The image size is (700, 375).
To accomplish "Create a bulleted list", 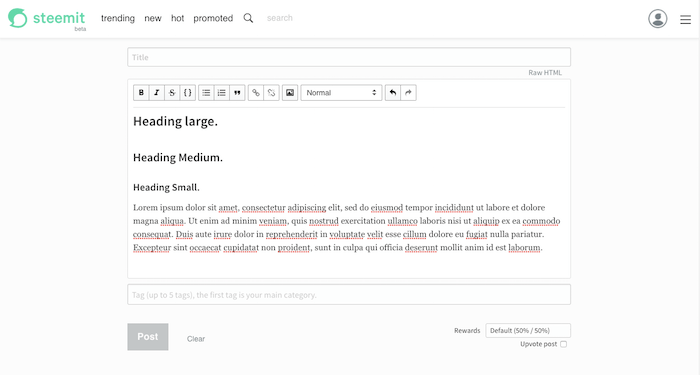I will (x=206, y=93).
